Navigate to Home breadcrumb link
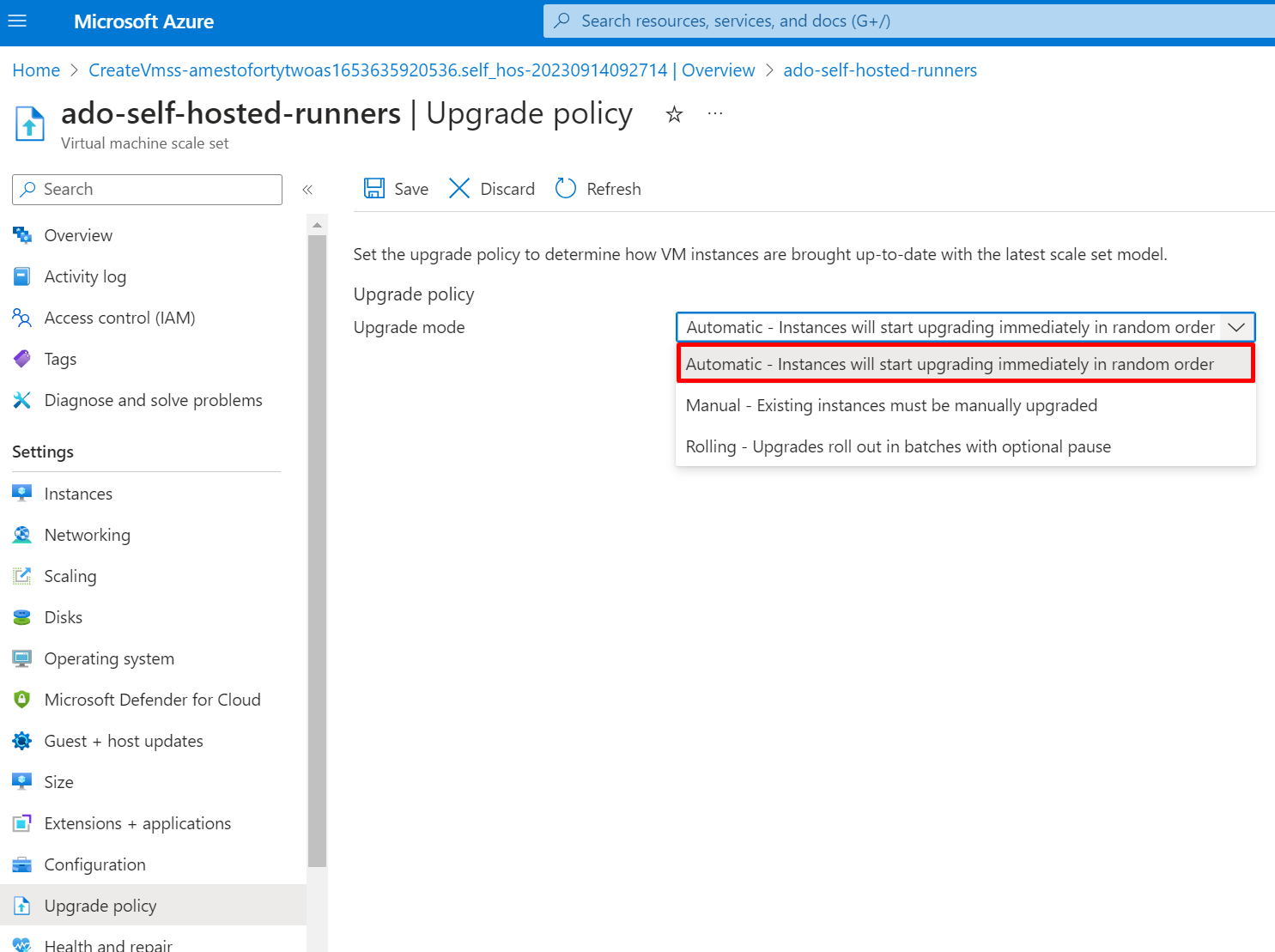Image resolution: width=1275 pixels, height=952 pixels. tap(36, 70)
